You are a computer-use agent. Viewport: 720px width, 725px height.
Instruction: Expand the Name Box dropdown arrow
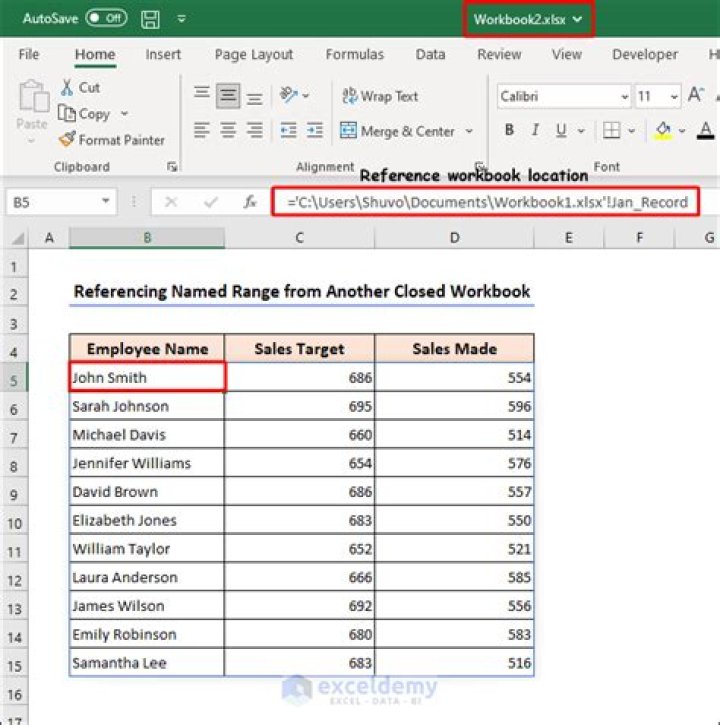pyautogui.click(x=106, y=202)
